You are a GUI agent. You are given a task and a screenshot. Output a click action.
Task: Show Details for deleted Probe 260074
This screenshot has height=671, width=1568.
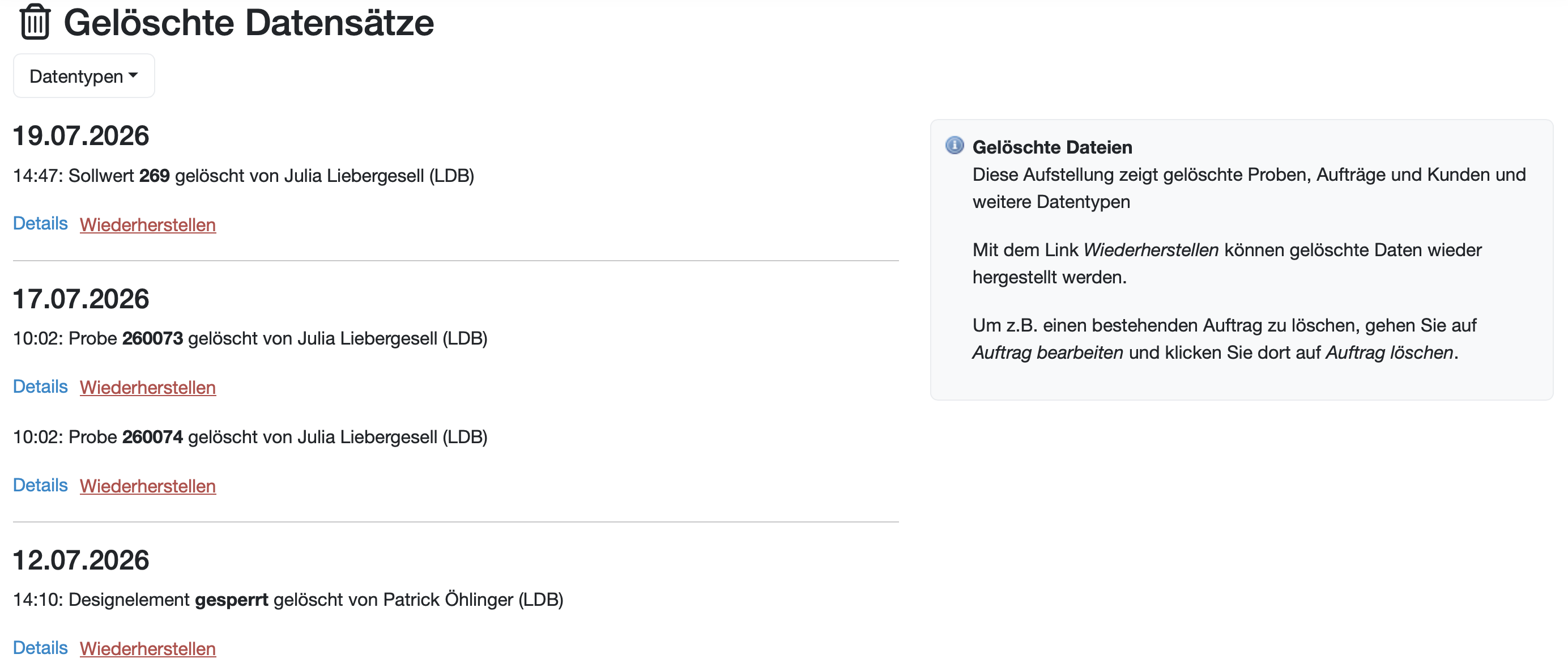click(40, 485)
